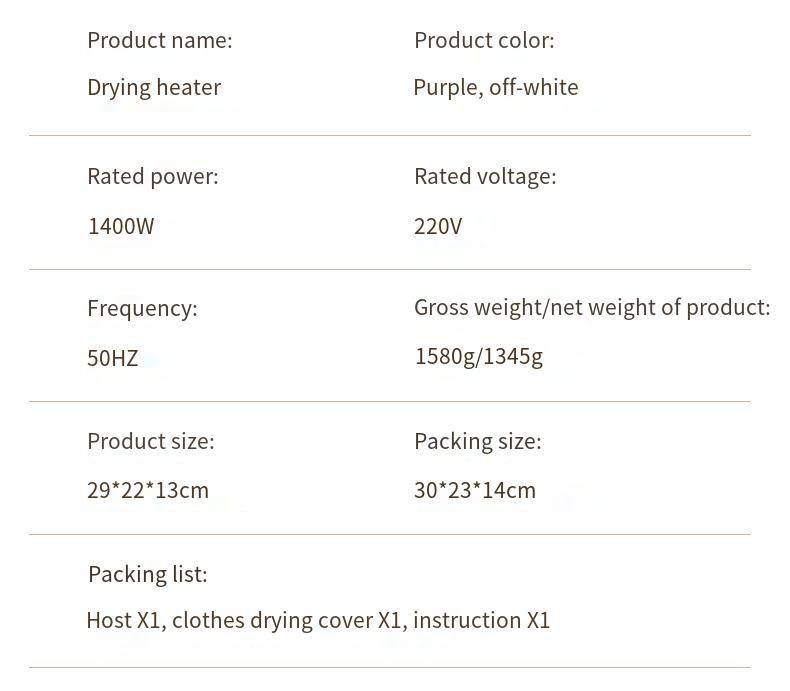Click the 'Packing list:' label
This screenshot has height=691, width=790.
coord(148,575)
